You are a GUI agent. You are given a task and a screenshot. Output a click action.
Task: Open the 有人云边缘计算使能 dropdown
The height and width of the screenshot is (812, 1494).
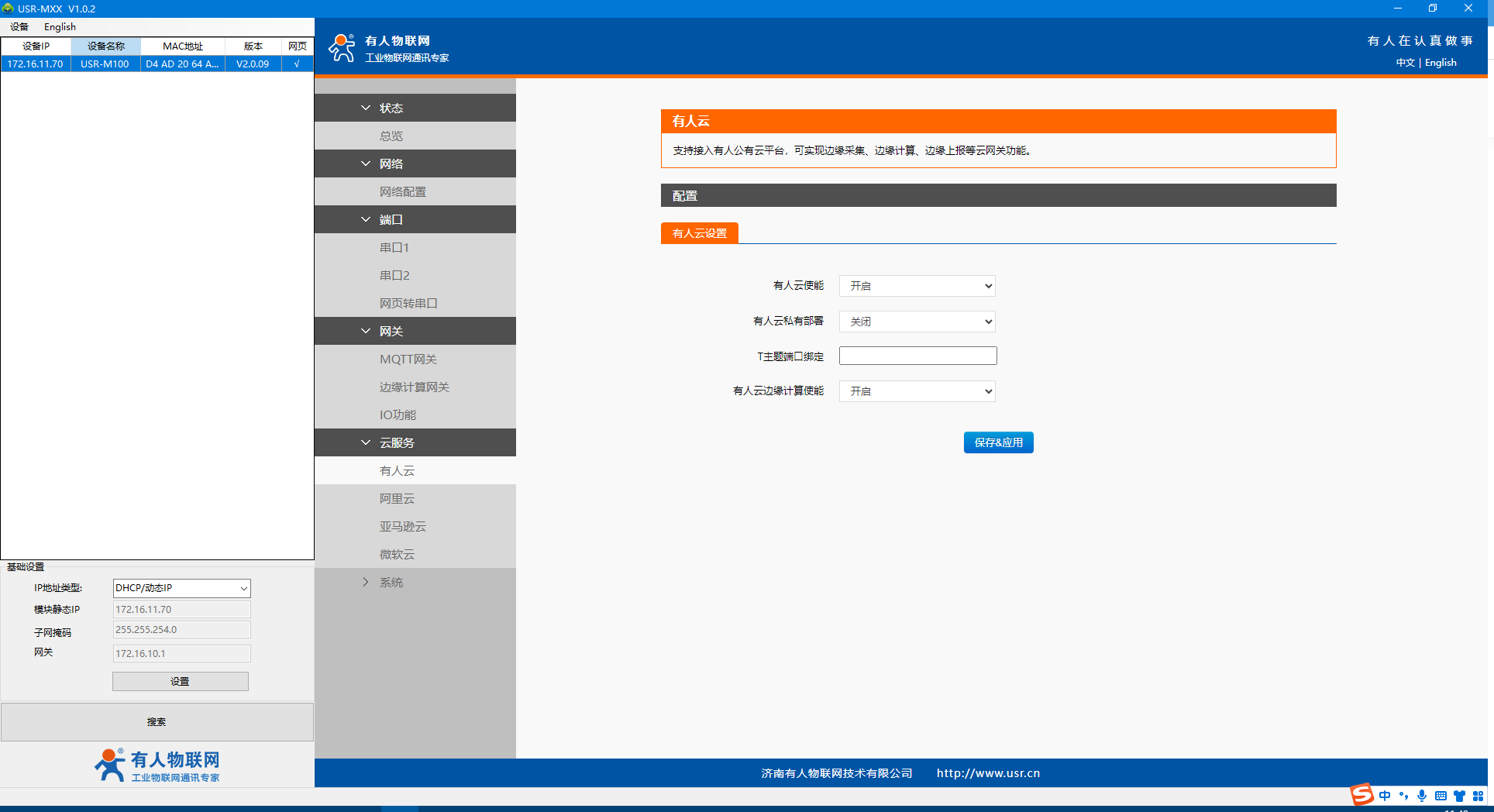[x=917, y=391]
